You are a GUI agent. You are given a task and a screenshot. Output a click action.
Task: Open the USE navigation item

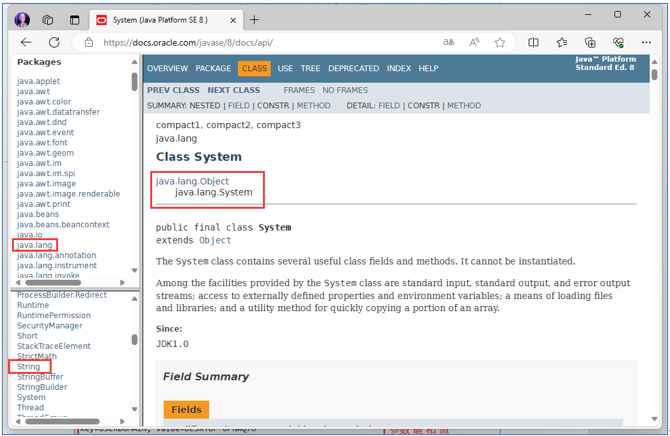coord(285,68)
